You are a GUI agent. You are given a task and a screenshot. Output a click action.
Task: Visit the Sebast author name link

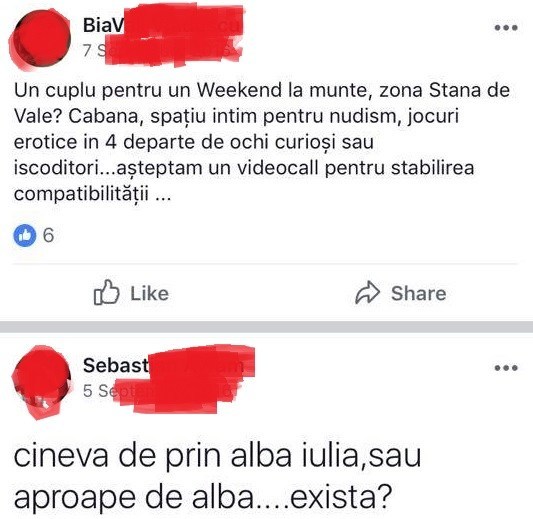coord(116,366)
